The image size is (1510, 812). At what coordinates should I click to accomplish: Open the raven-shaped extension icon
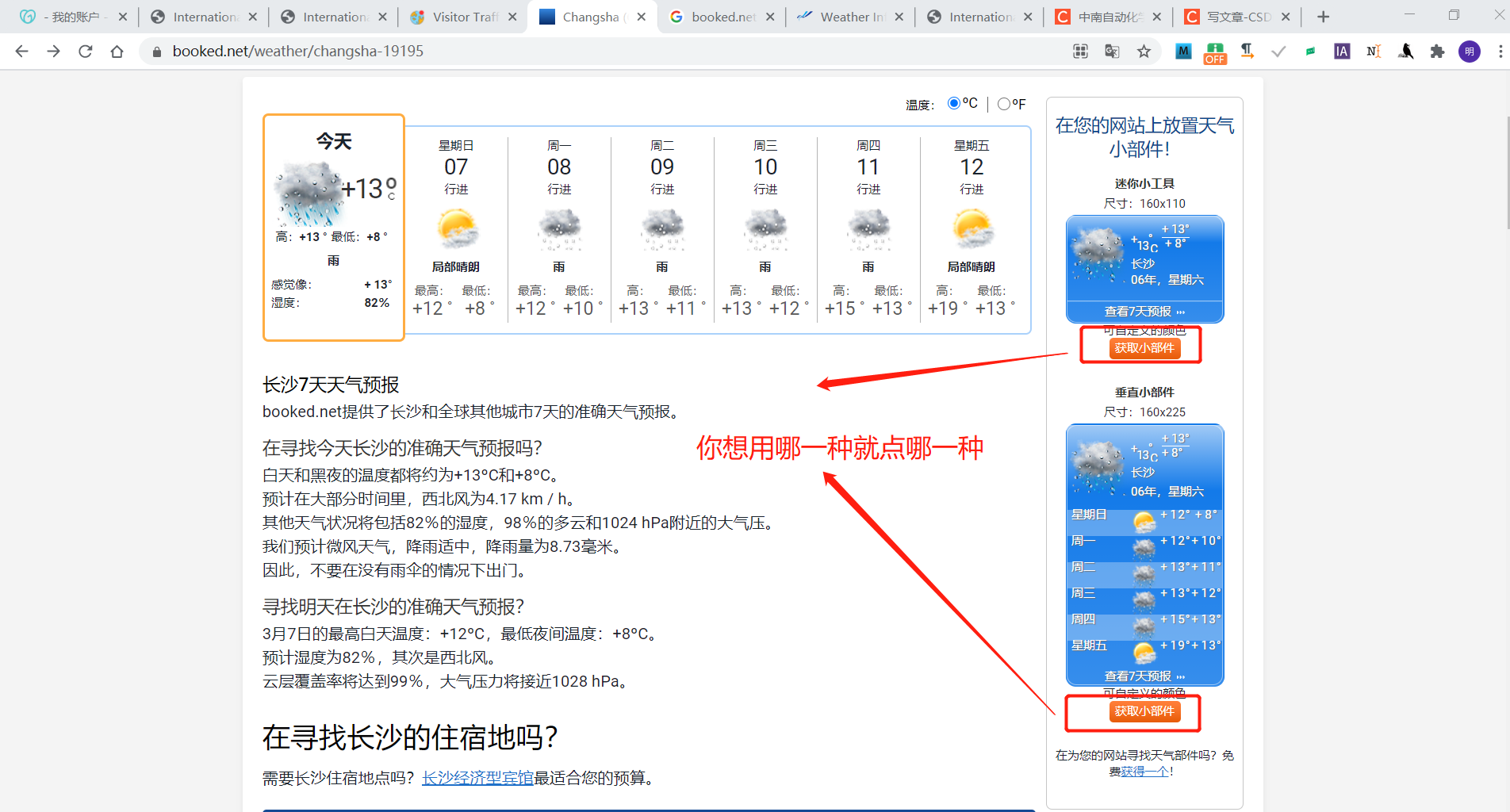[x=1405, y=52]
